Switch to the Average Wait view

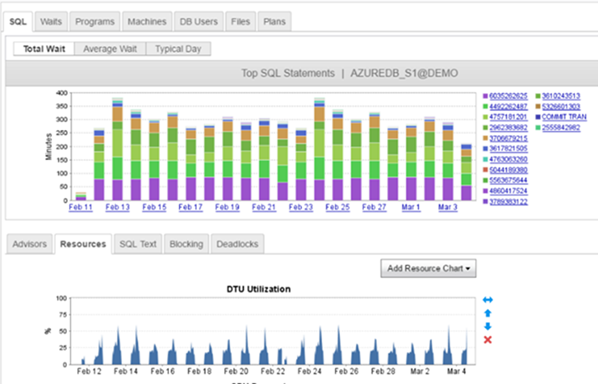(110, 49)
